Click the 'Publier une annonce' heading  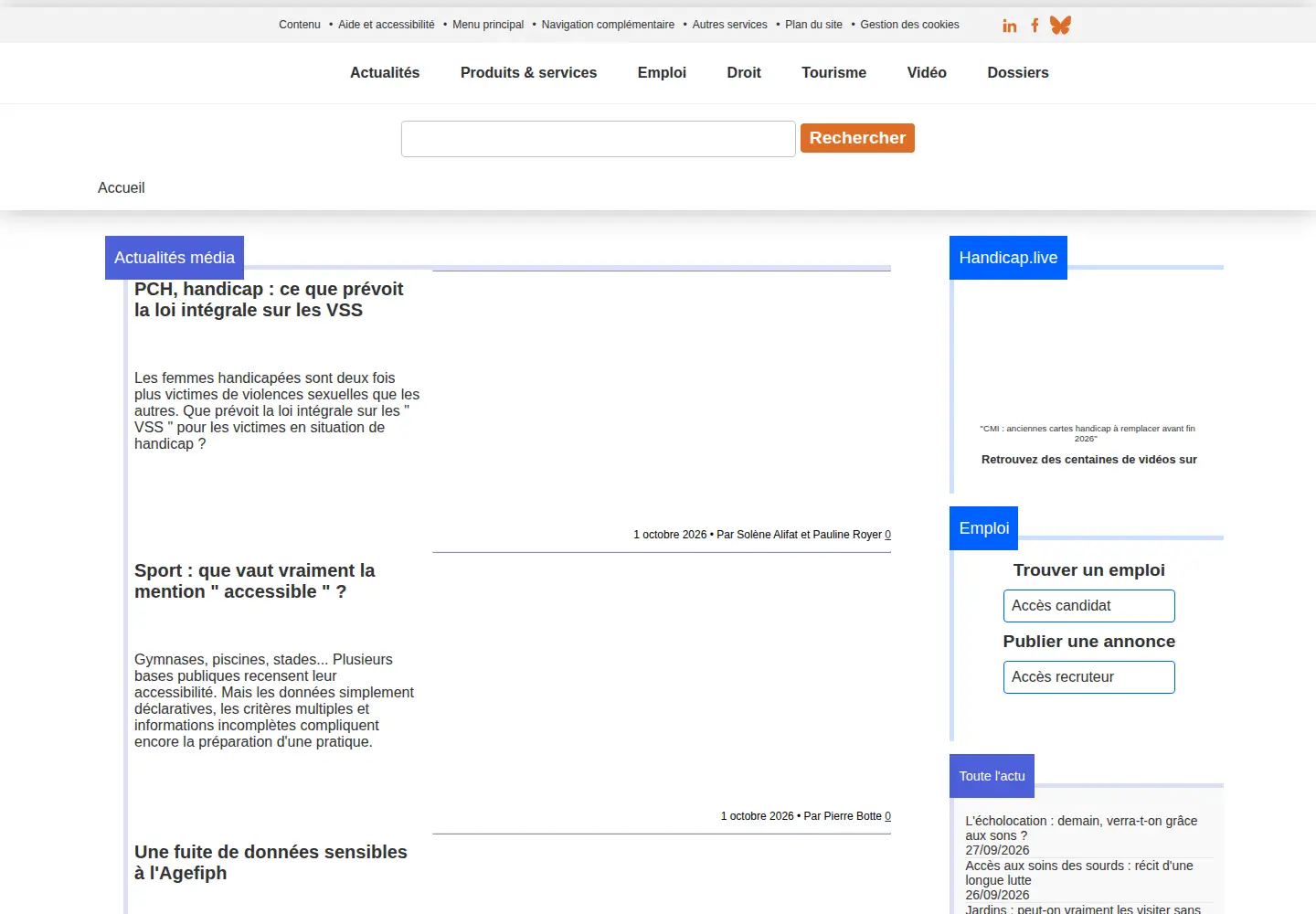(x=1089, y=642)
